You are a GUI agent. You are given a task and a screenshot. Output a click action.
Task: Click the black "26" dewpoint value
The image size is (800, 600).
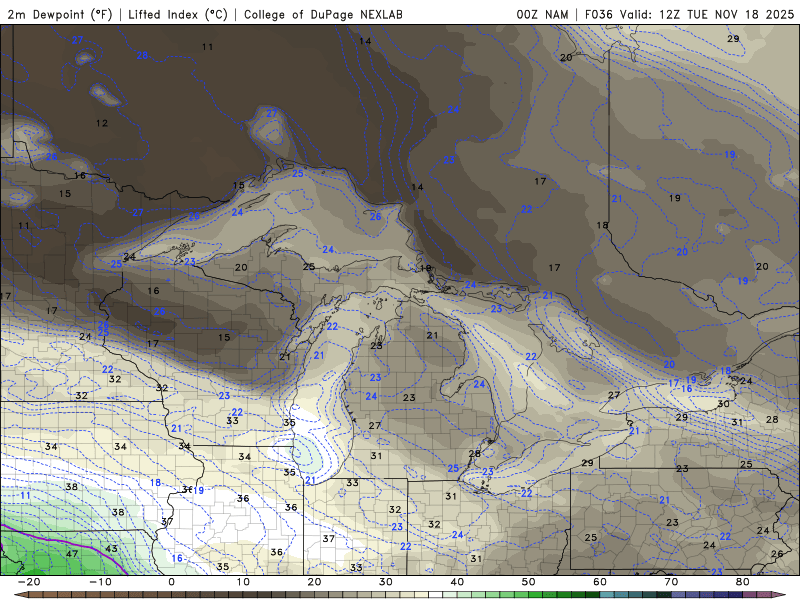[777, 554]
